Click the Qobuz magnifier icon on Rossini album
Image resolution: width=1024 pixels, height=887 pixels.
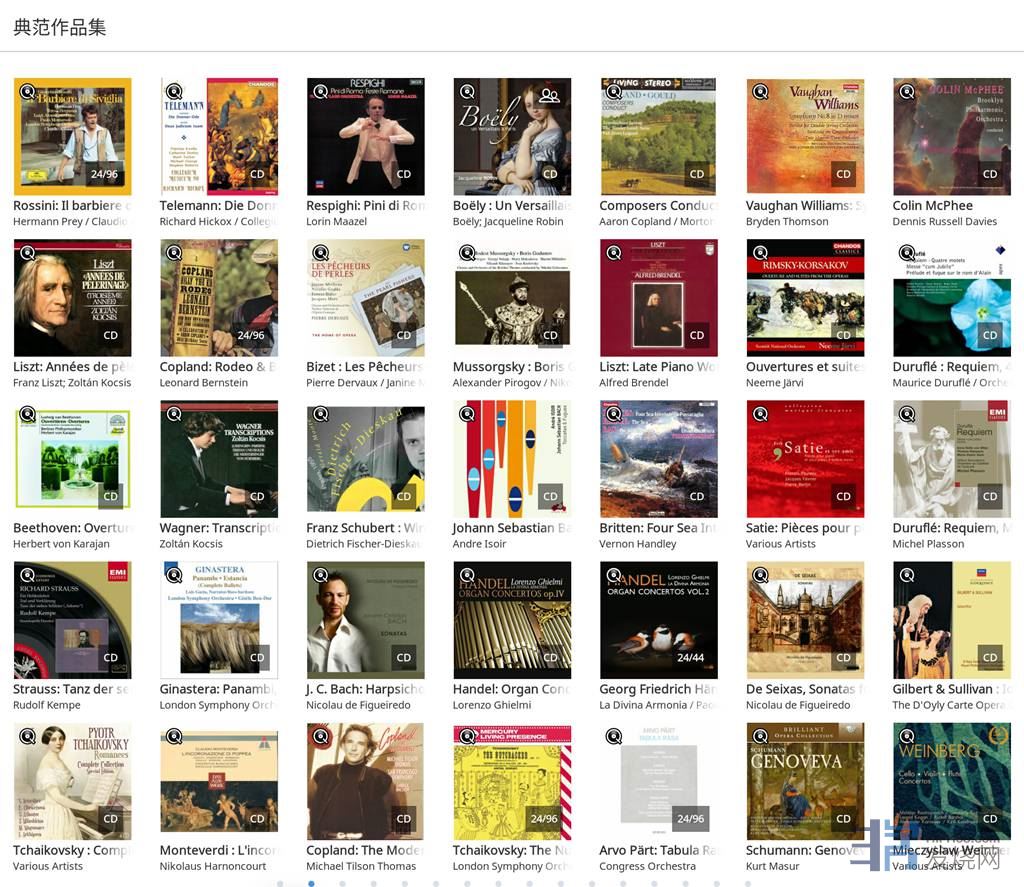[x=27, y=91]
